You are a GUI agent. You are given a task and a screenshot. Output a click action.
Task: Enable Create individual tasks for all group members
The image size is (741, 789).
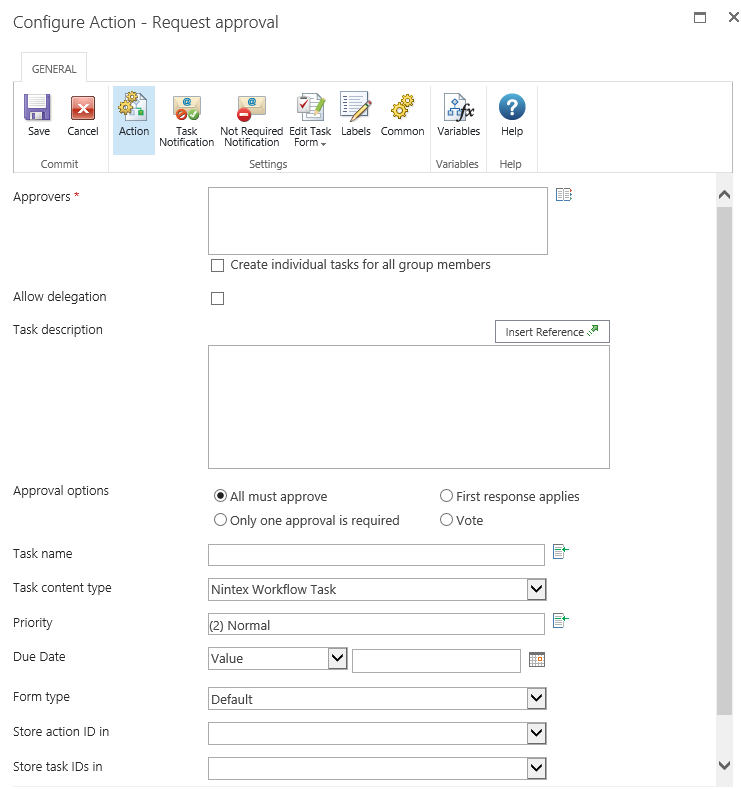(217, 266)
